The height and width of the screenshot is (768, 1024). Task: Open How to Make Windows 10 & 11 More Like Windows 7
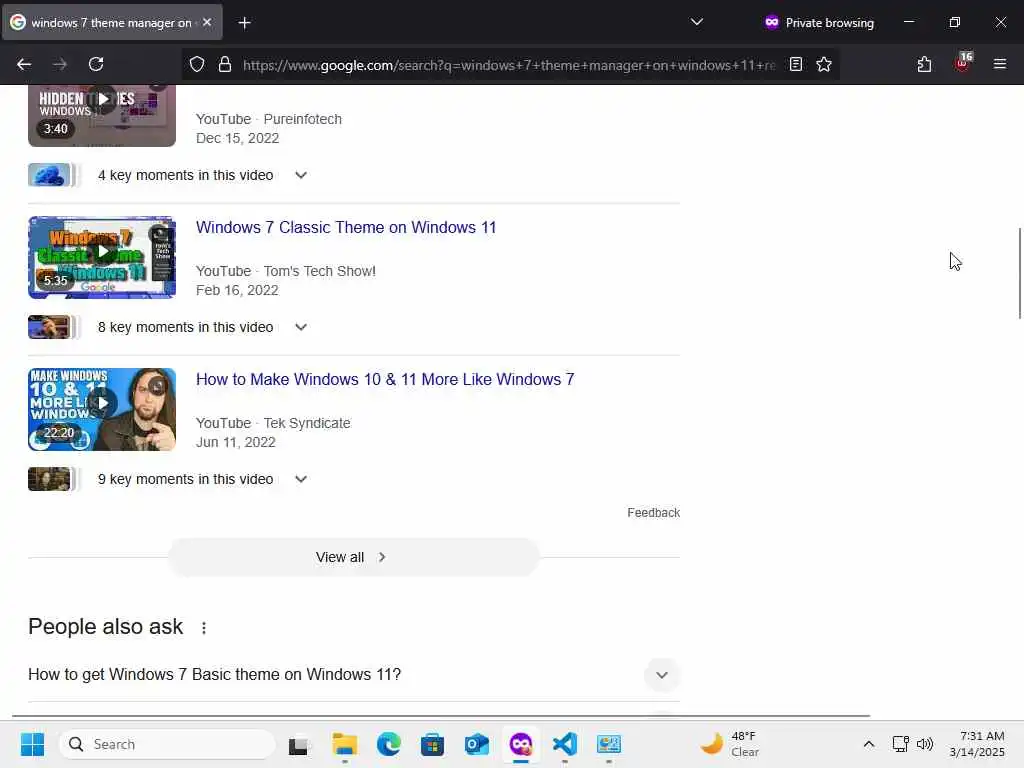coord(385,379)
